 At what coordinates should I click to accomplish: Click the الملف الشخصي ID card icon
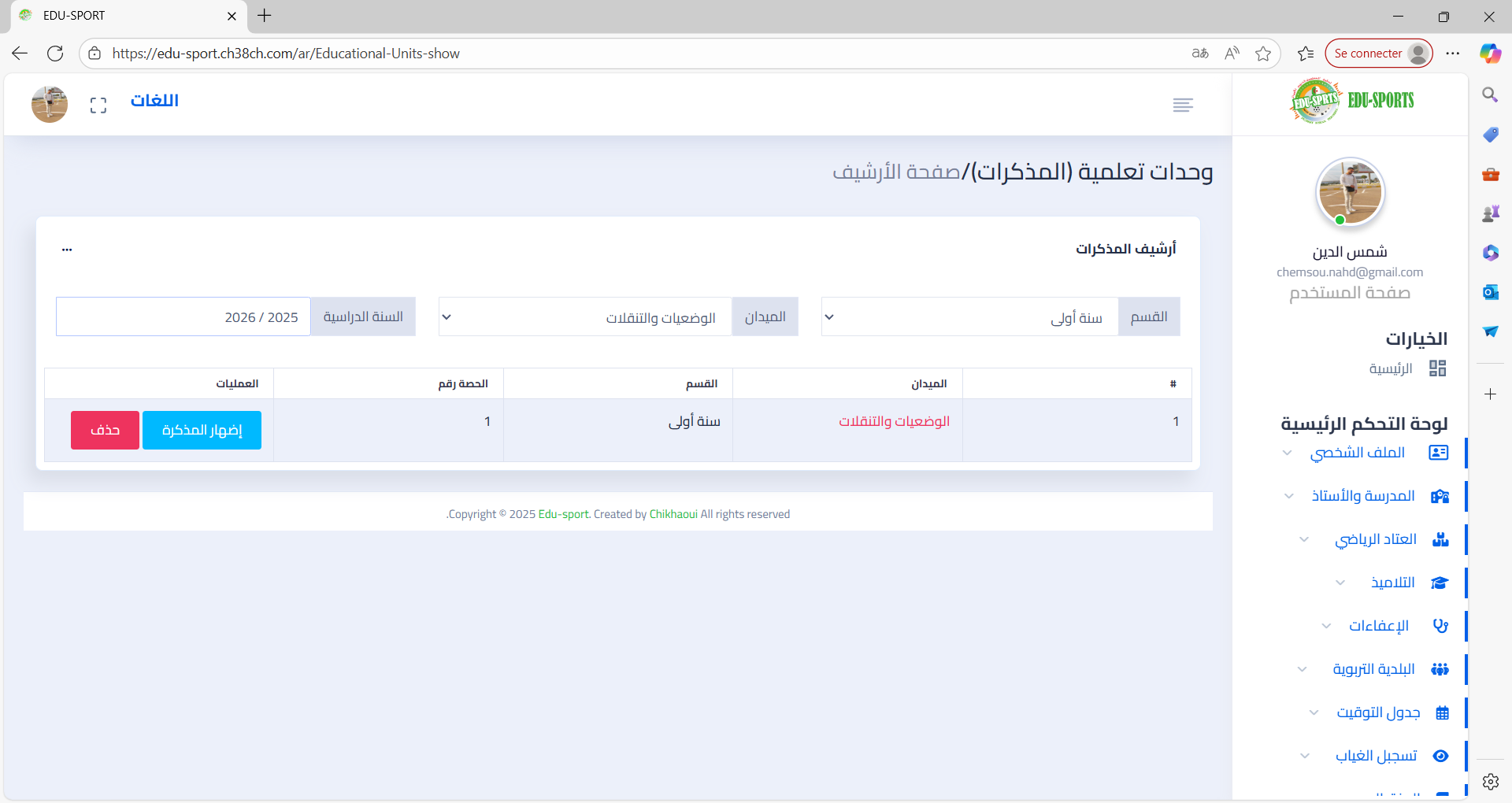(x=1438, y=453)
